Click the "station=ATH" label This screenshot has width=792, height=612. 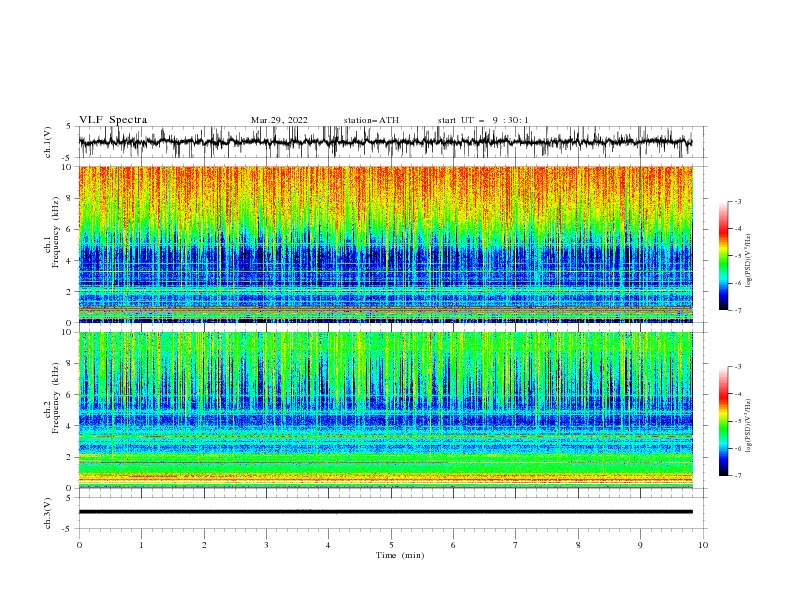(371, 120)
